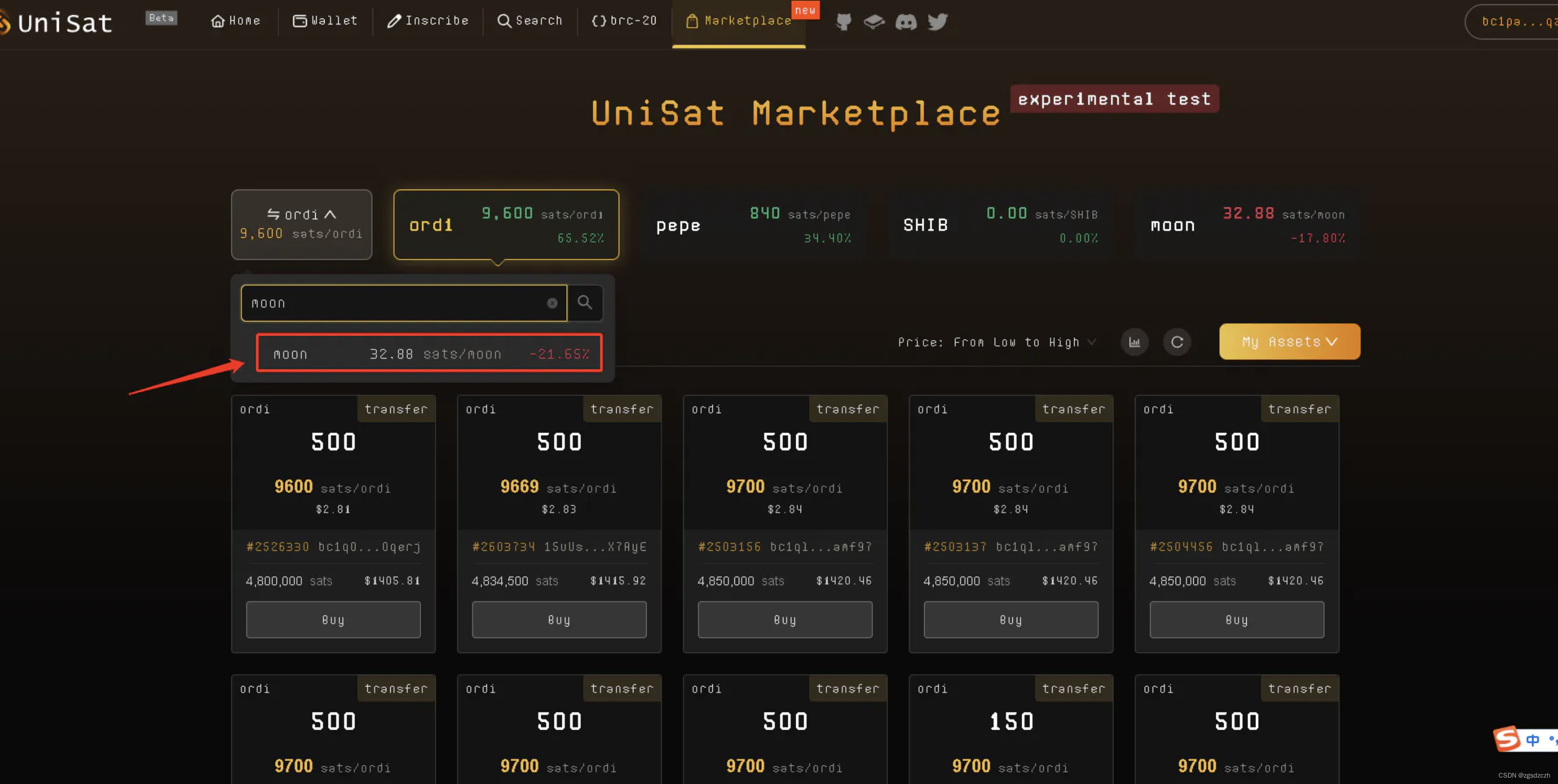Open Price From Low to High sort dropdown
Screen dimensions: 1558x784
[997, 342]
